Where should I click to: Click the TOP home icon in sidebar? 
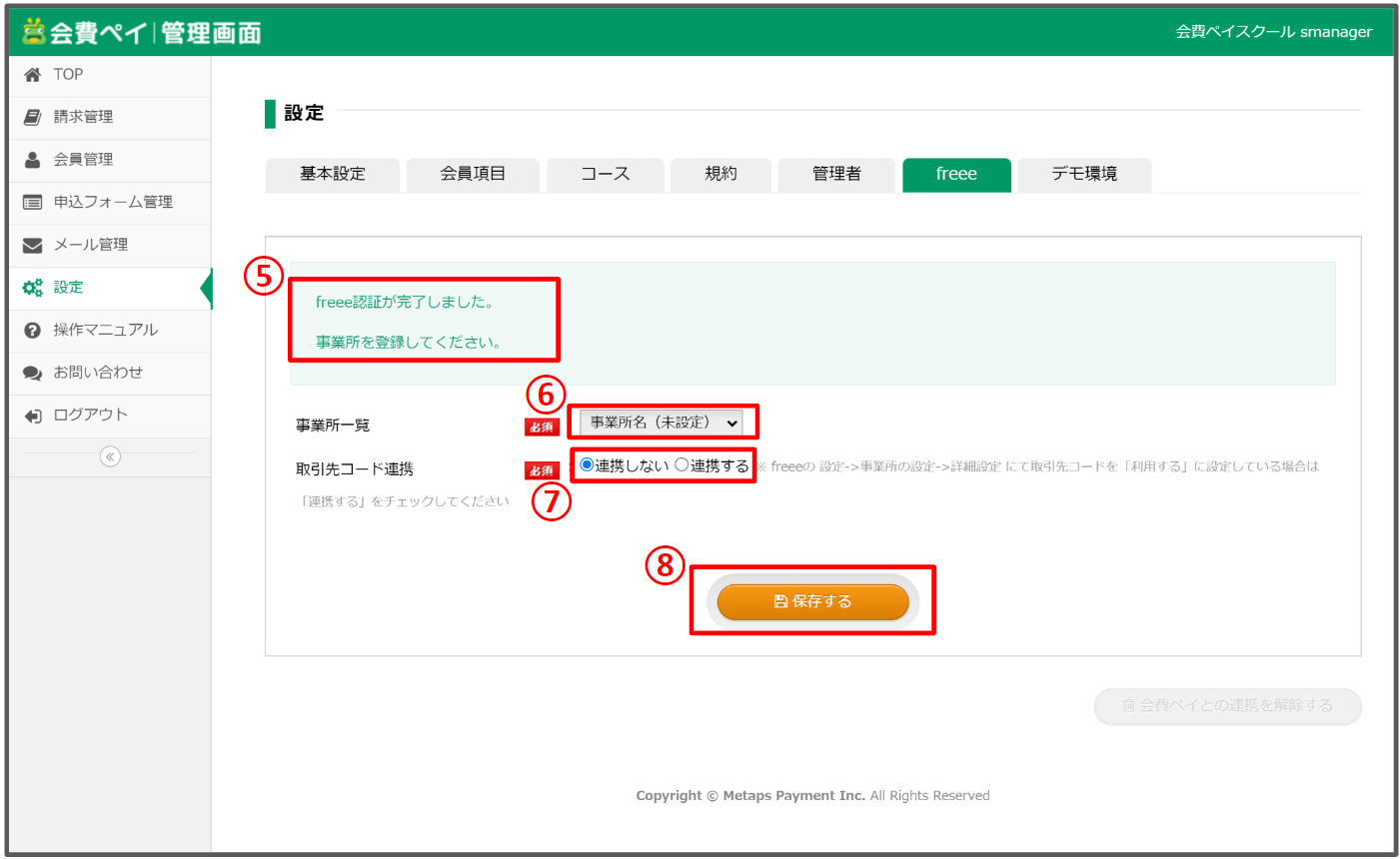(x=33, y=75)
